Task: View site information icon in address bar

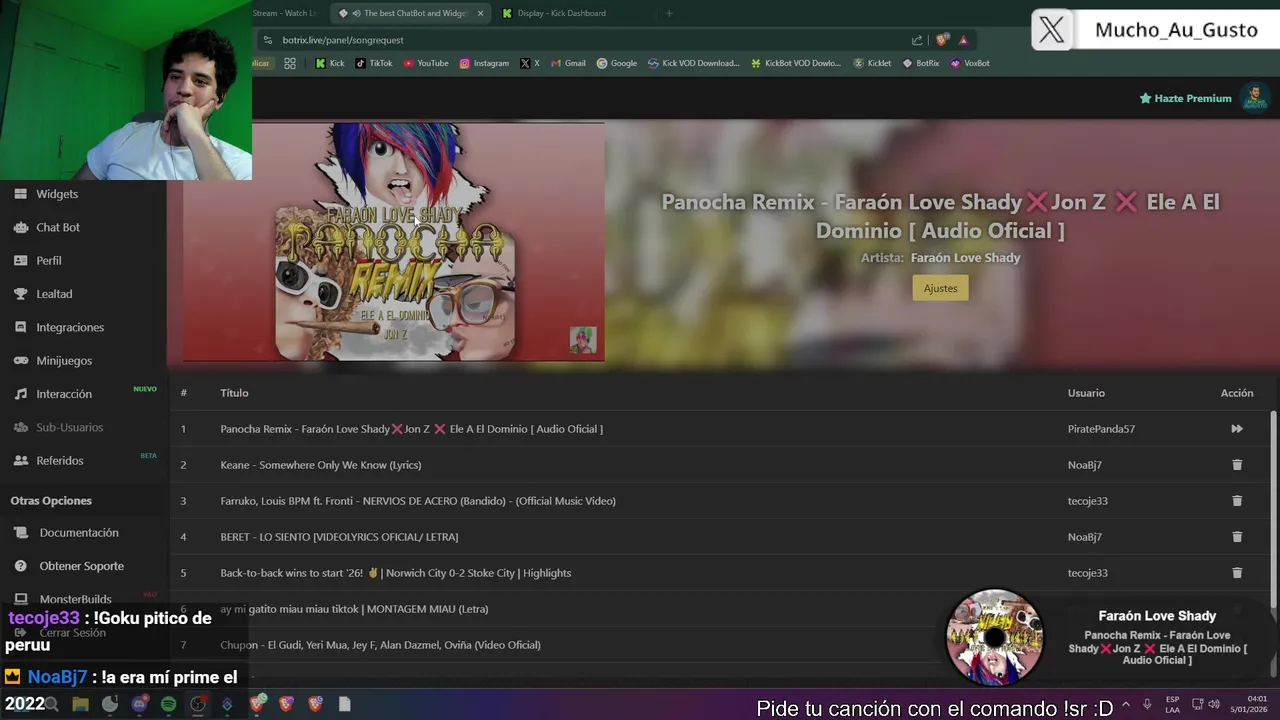Action: (267, 40)
